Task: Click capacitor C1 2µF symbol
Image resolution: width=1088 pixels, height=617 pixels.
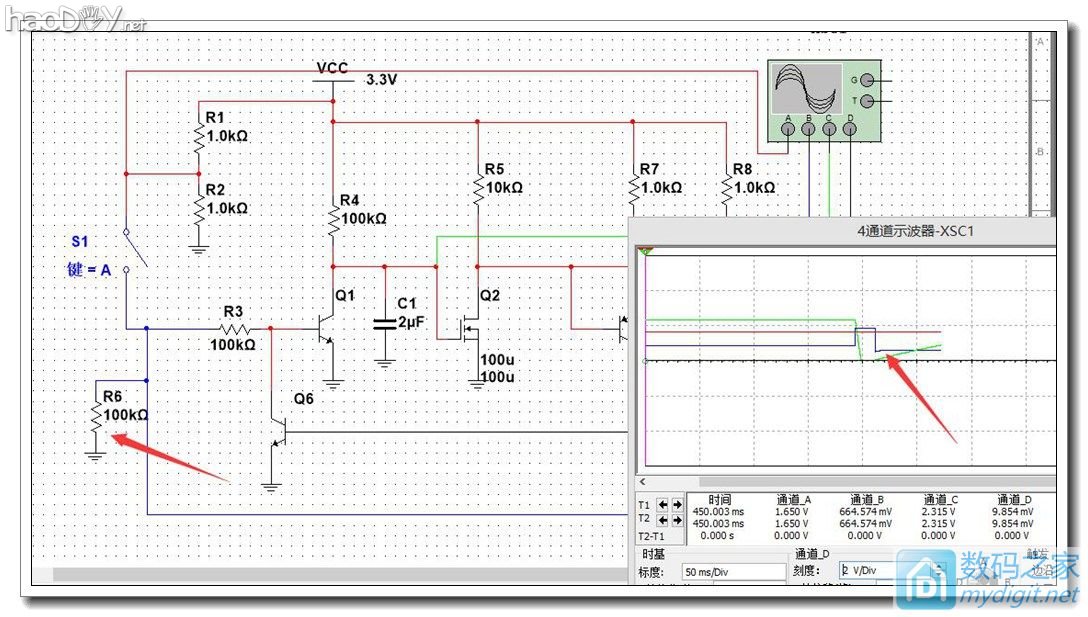Action: (384, 324)
